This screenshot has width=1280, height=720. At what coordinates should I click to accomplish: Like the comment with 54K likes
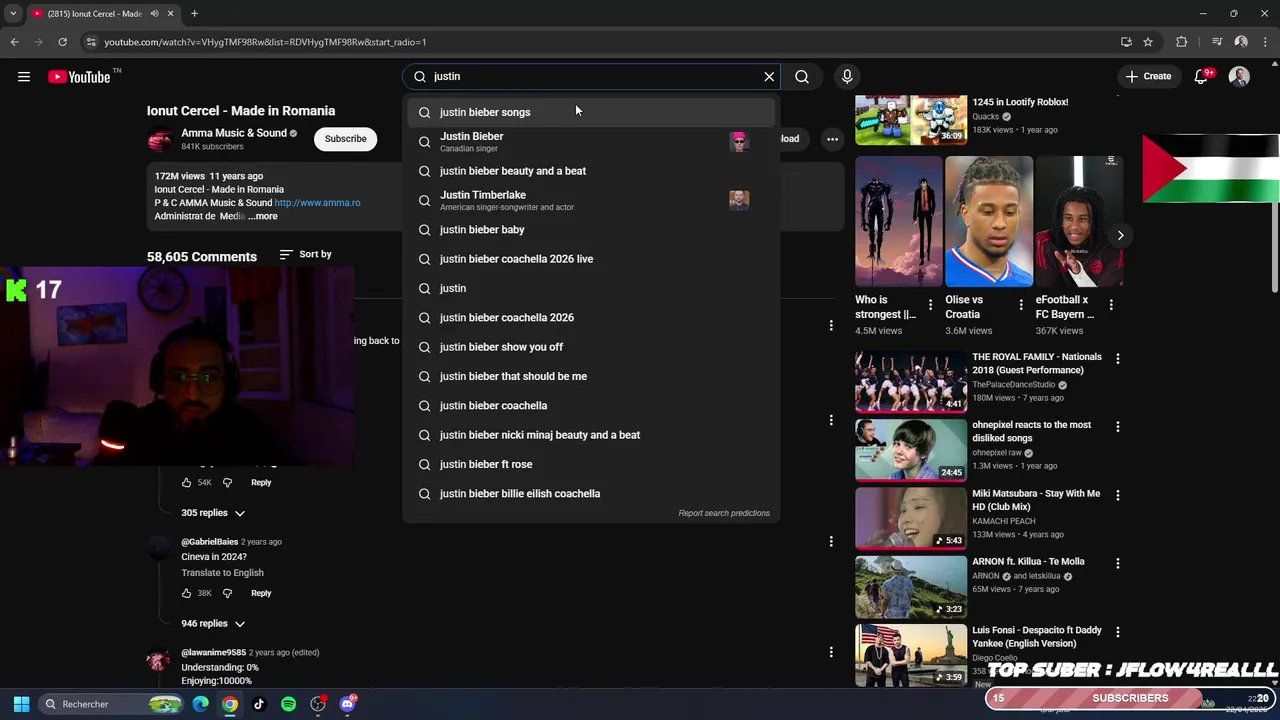pos(186,483)
